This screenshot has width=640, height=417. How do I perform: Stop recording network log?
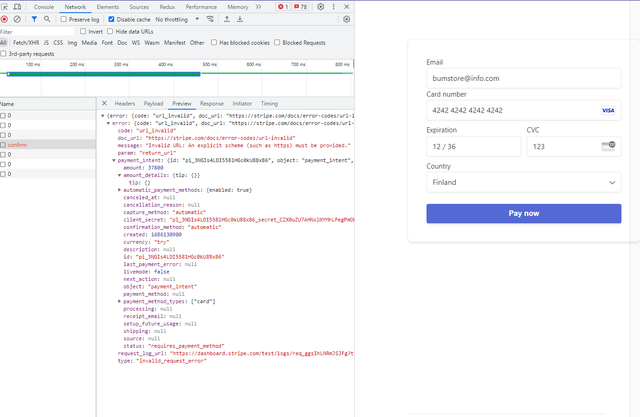[x=4, y=19]
